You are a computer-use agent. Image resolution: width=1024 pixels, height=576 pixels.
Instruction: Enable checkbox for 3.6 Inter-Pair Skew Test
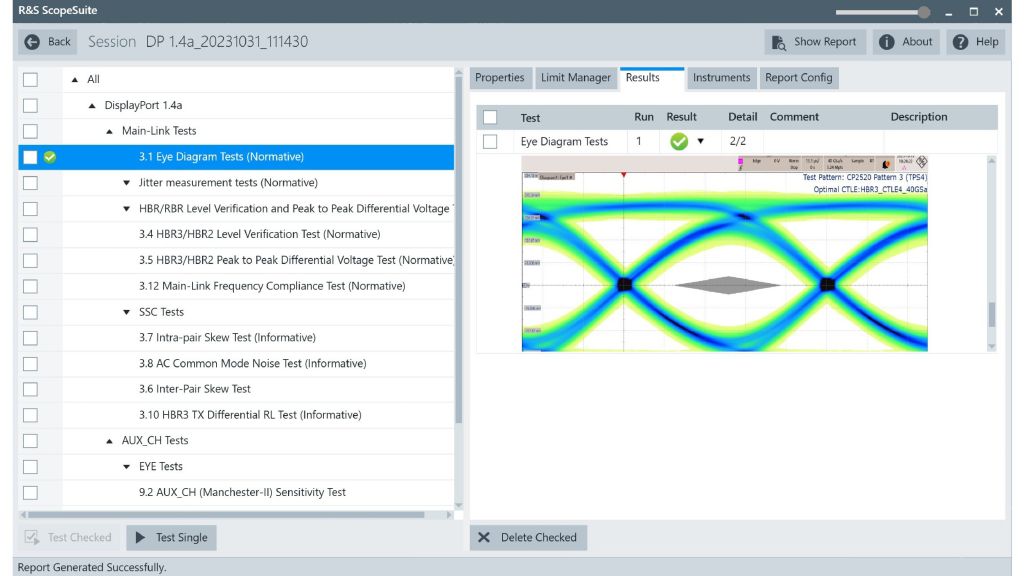[30, 389]
